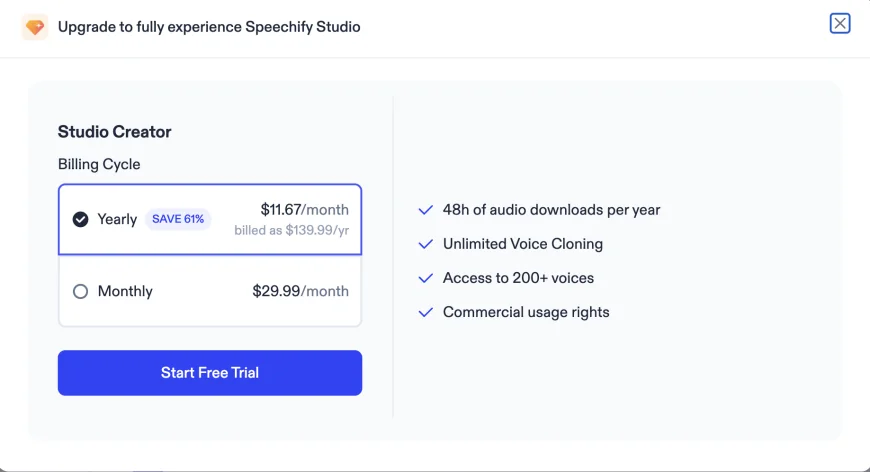Image resolution: width=870 pixels, height=472 pixels.
Task: Choose the Monthly billing radio button
Action: (81, 292)
